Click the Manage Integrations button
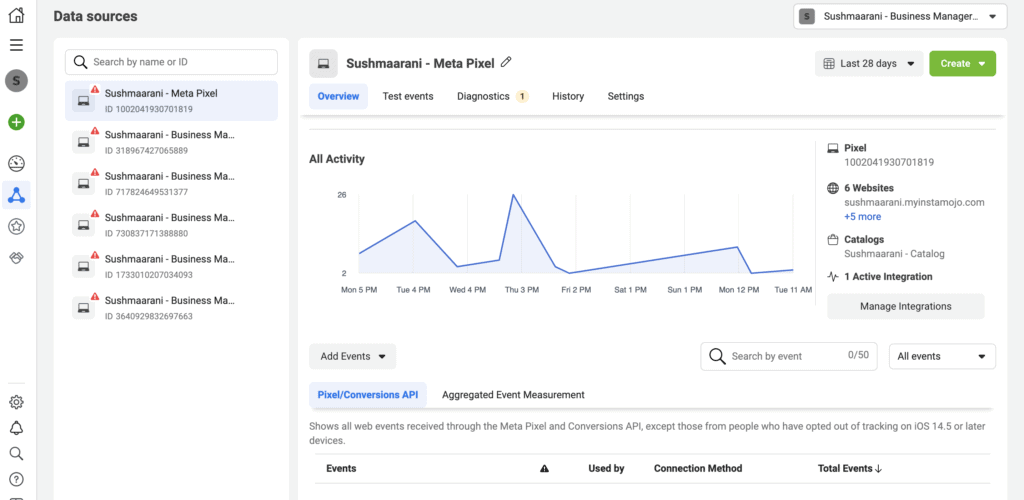This screenshot has width=1024, height=500. coord(906,306)
